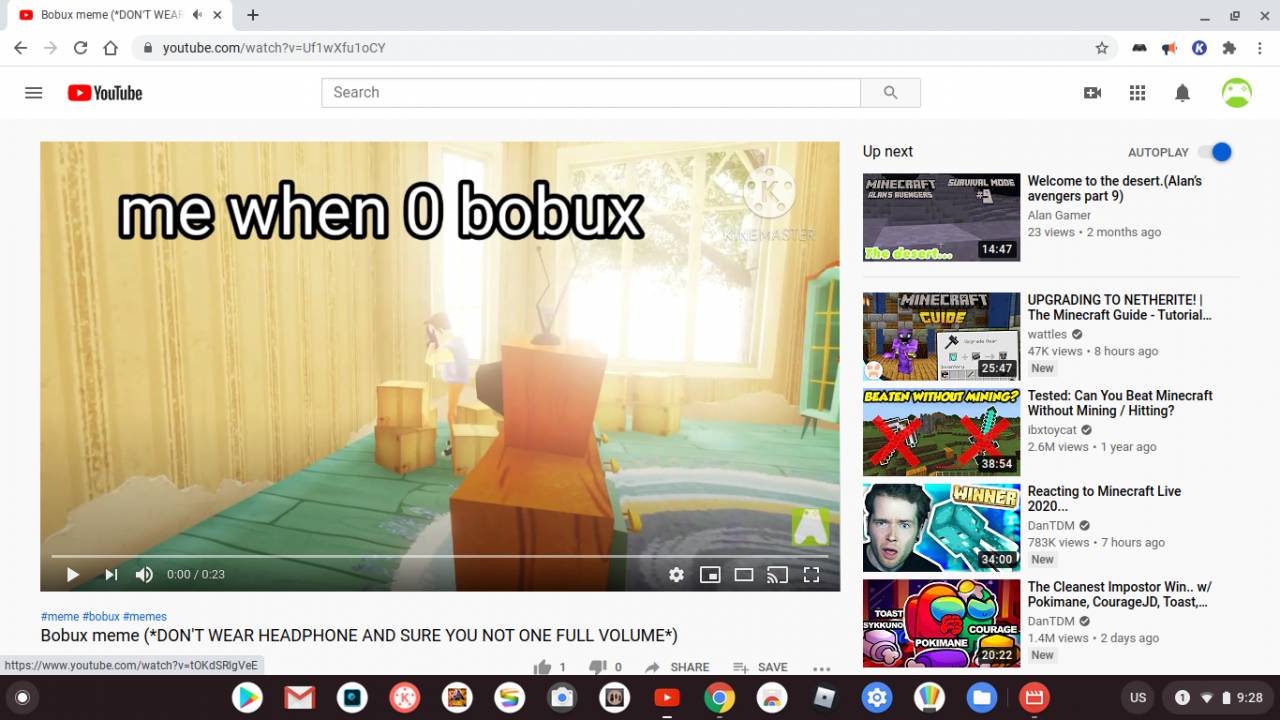The image size is (1280, 720).
Task: Skip to the next video in player
Action: pos(110,574)
